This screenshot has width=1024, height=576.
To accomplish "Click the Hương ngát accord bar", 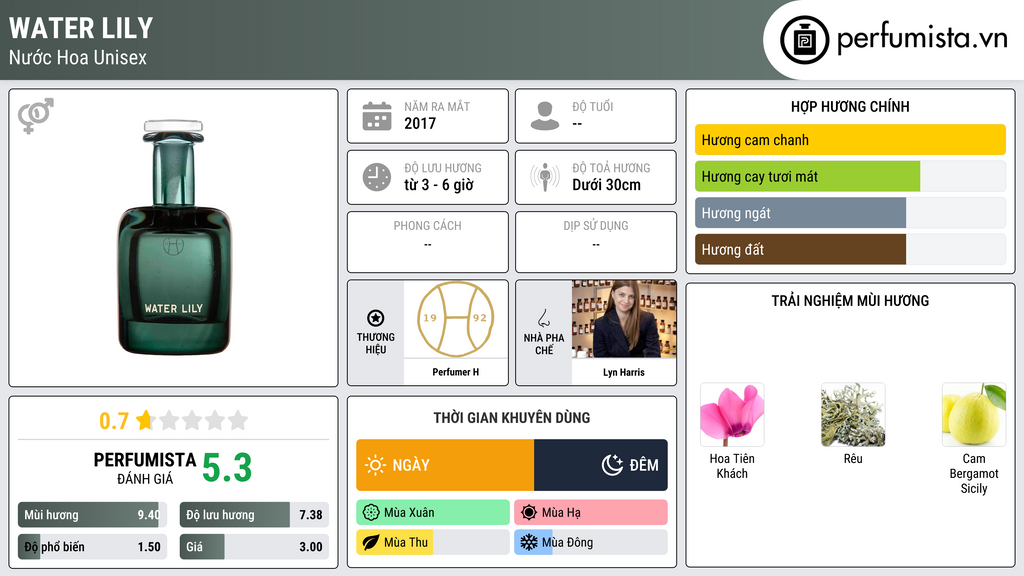I will click(850, 213).
